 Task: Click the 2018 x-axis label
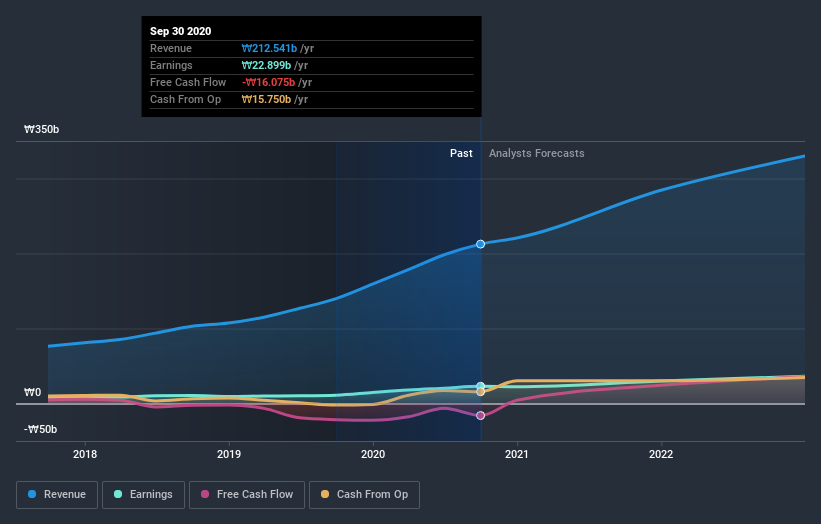click(85, 454)
